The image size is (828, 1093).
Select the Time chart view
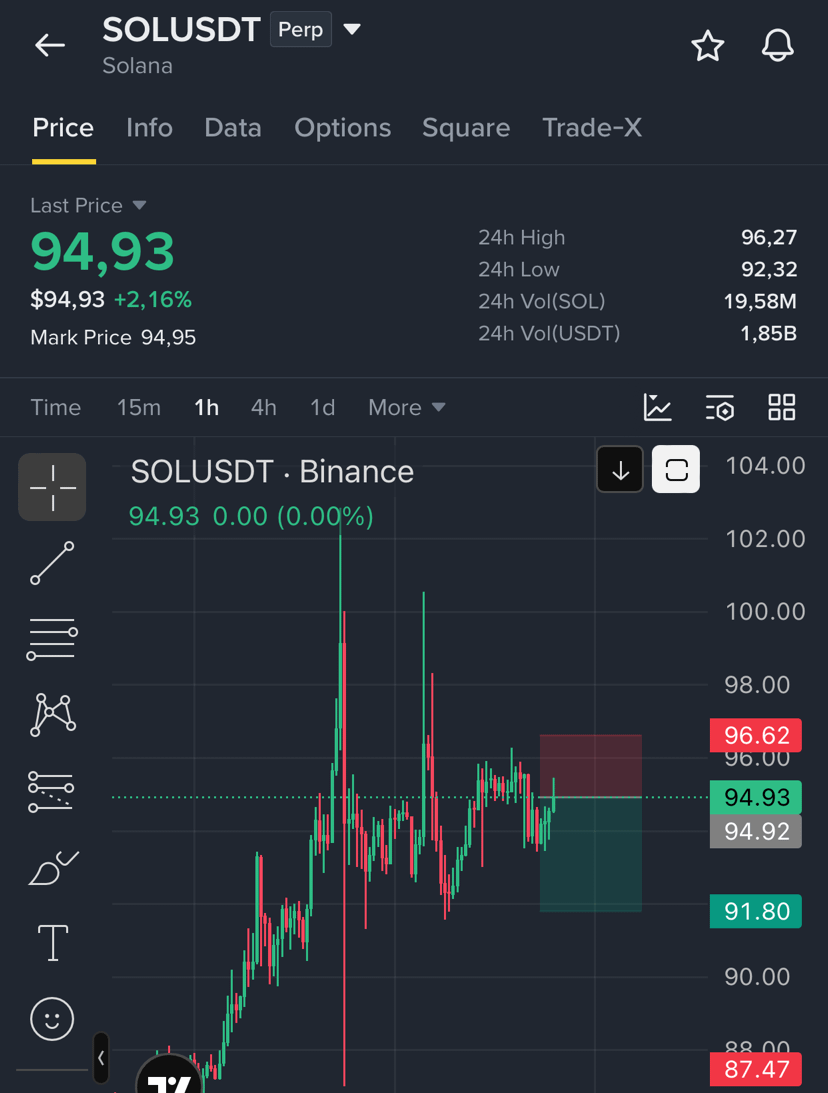(56, 408)
